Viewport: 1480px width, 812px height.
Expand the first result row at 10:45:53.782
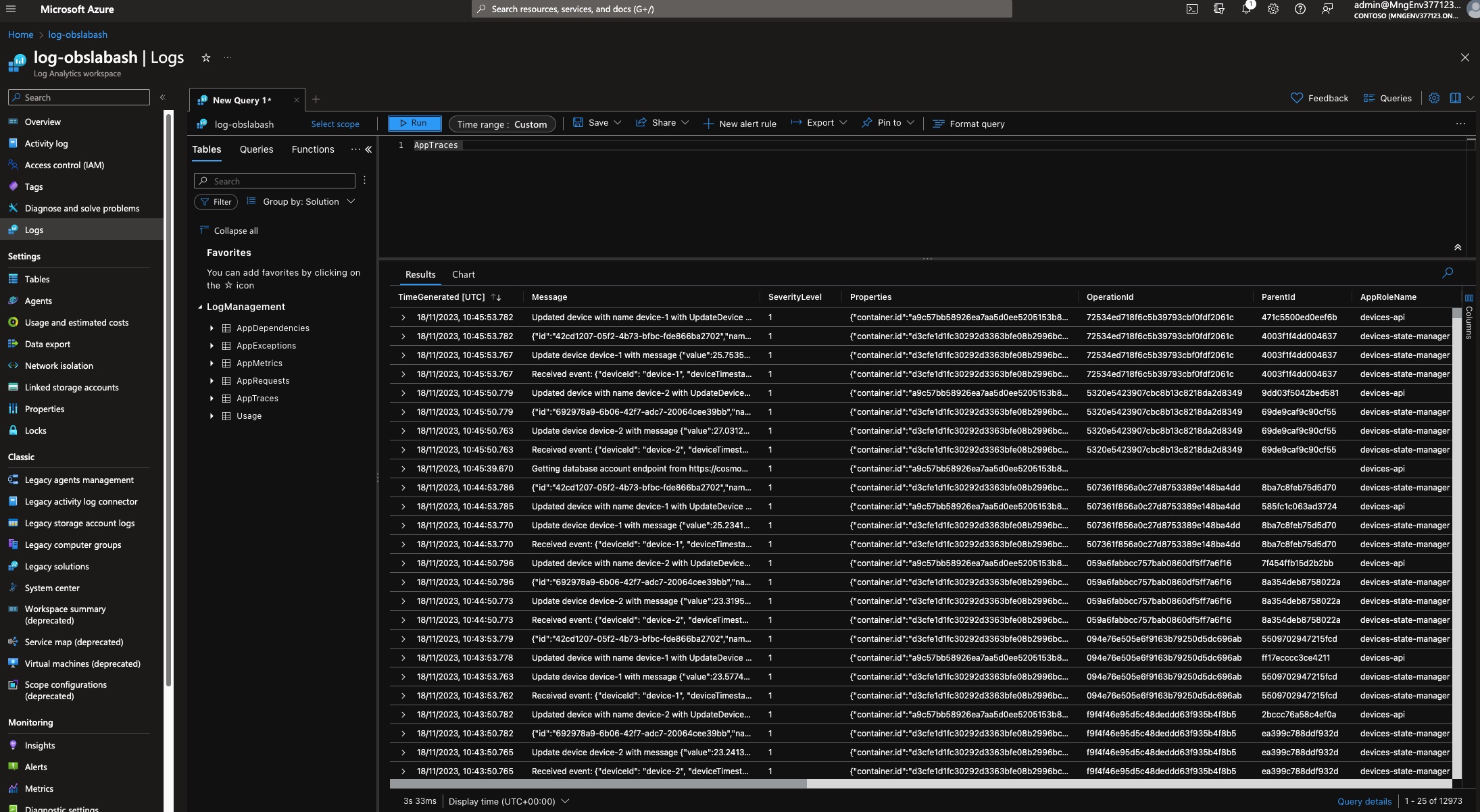[x=403, y=318]
